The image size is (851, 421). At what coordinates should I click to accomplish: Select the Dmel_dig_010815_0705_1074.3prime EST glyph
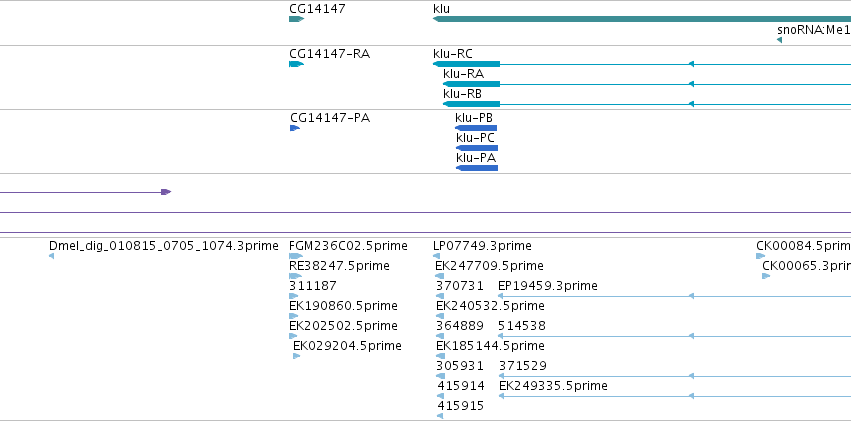[x=52, y=256]
